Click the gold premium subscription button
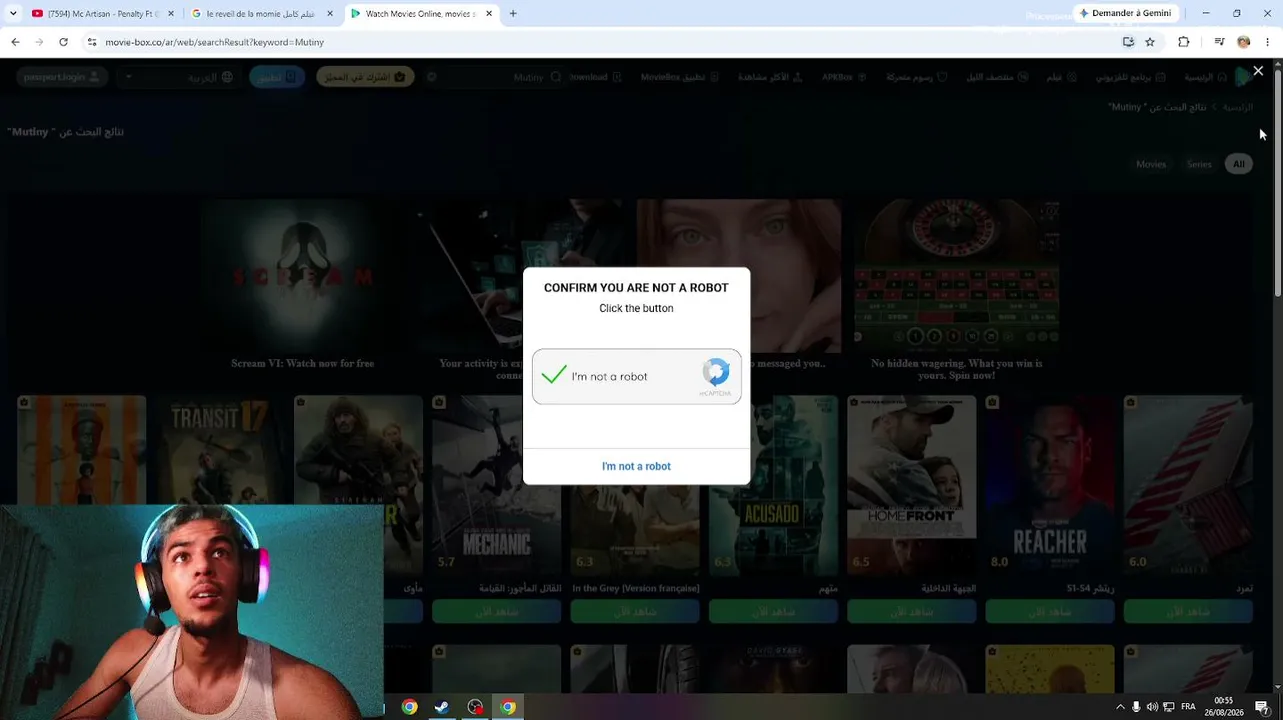 365,77
